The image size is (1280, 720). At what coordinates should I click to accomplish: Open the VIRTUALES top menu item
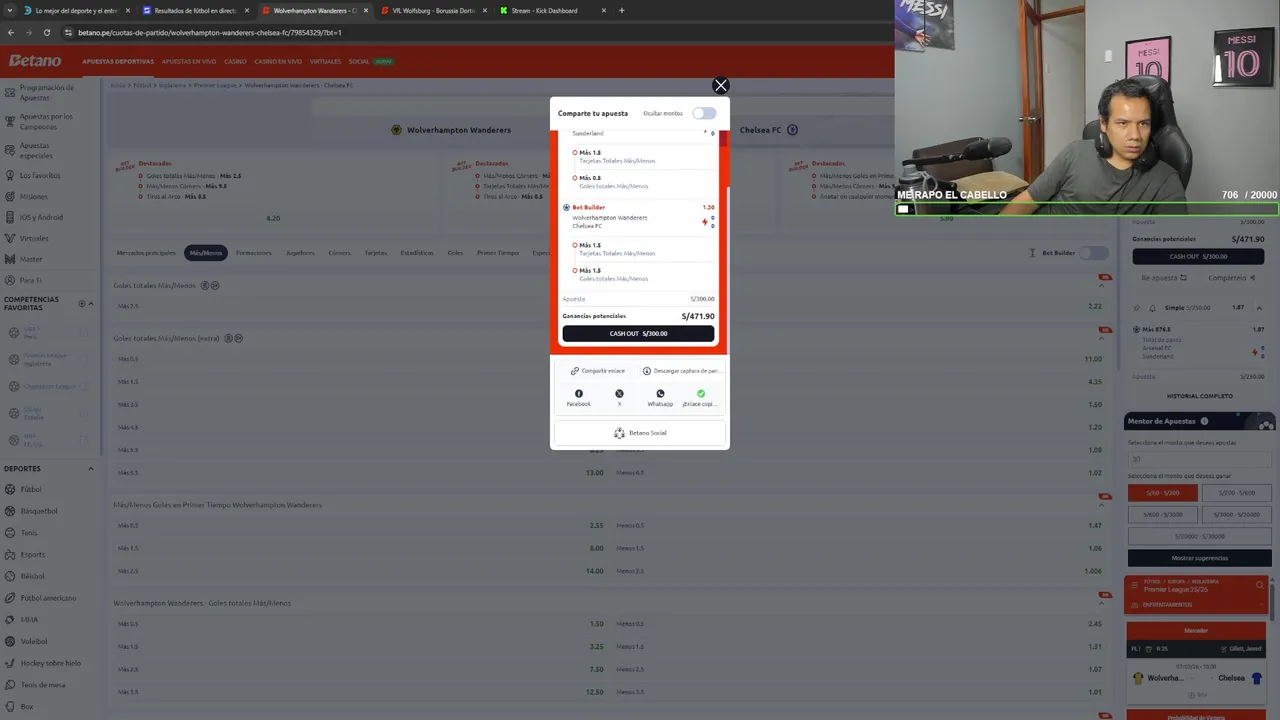pyautogui.click(x=325, y=61)
